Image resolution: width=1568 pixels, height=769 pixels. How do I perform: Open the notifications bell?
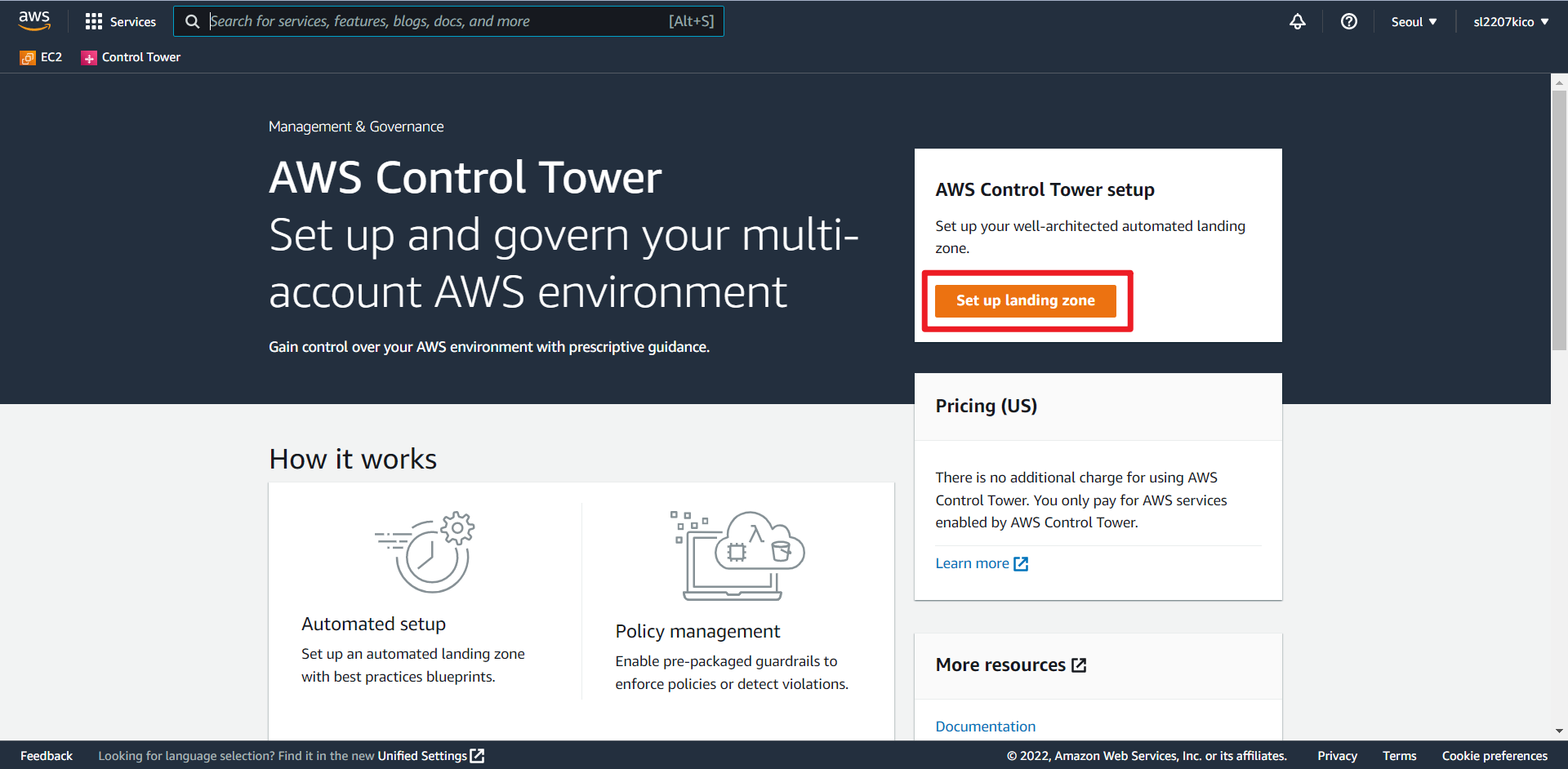[1298, 21]
